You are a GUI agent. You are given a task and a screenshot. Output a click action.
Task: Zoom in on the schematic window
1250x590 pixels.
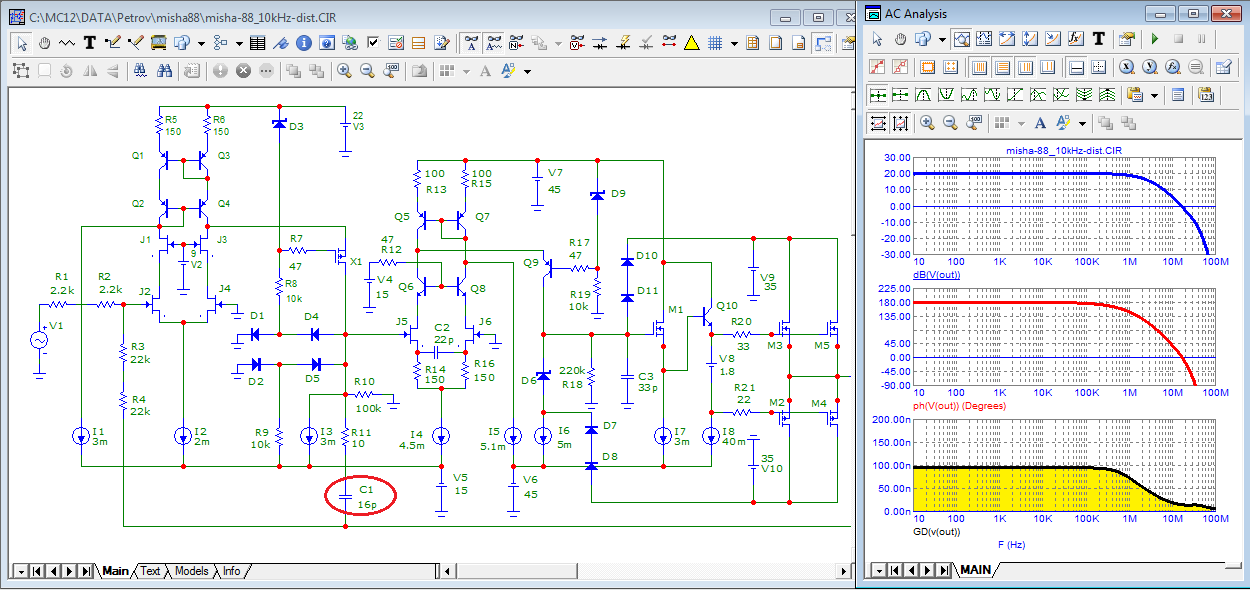pyautogui.click(x=344, y=71)
